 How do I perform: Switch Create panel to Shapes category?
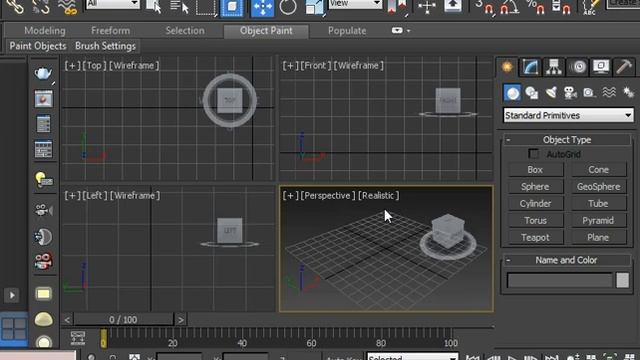[x=531, y=93]
